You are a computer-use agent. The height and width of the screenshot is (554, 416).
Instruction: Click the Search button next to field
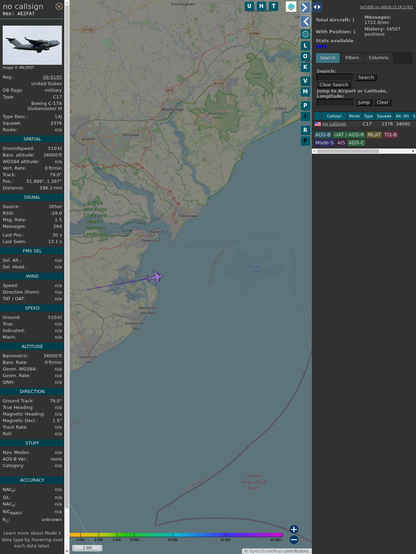pos(366,77)
